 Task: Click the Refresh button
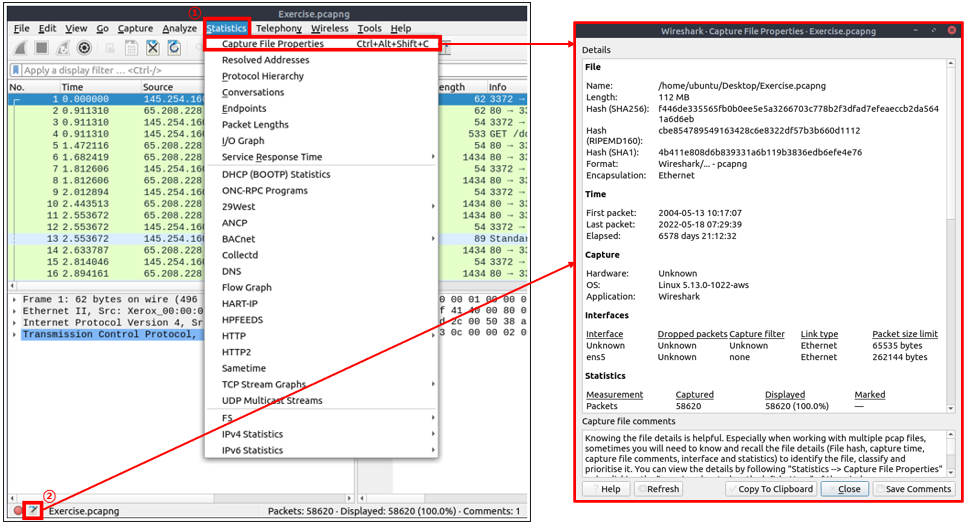658,489
